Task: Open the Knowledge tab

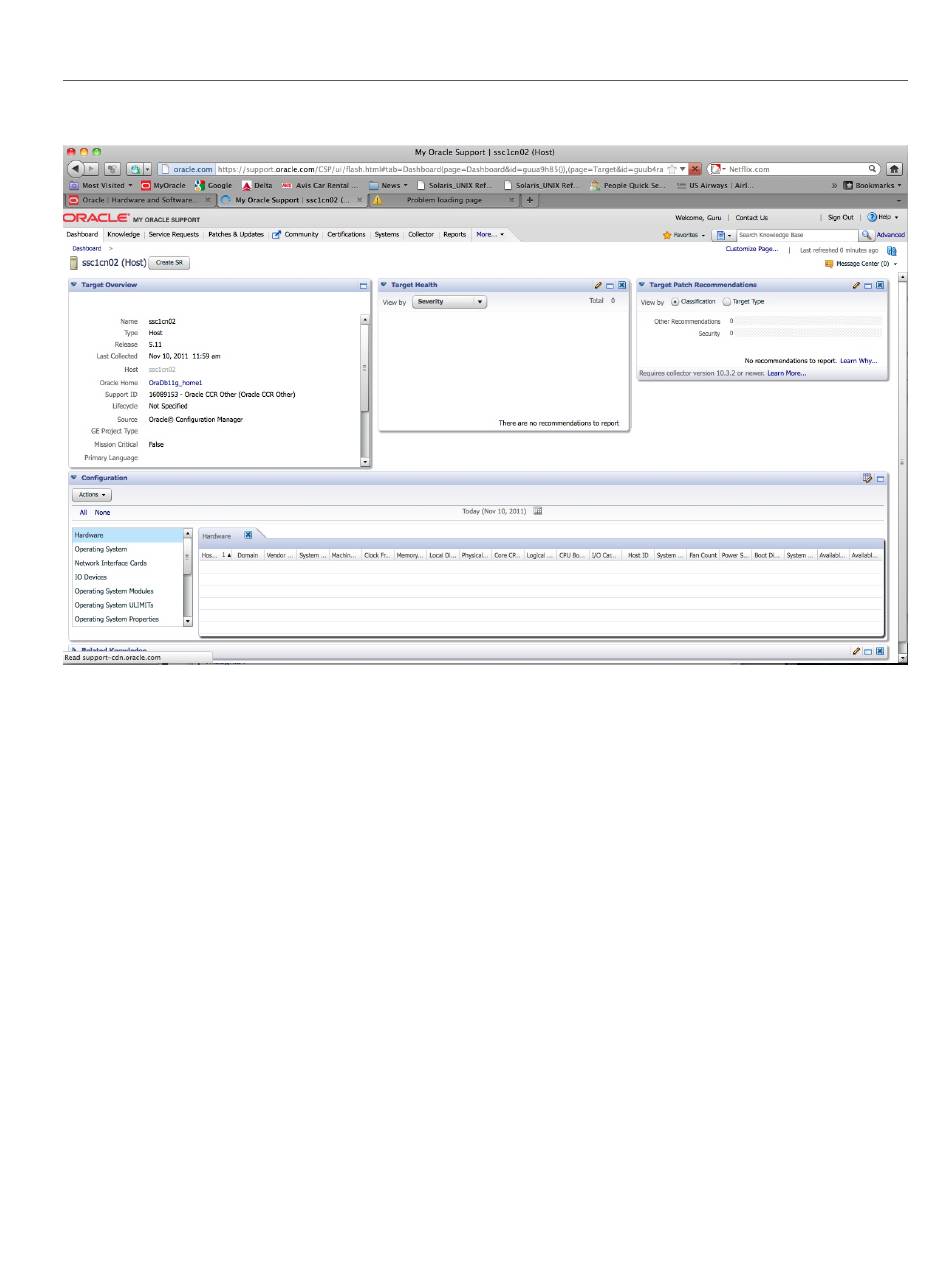Action: point(123,234)
